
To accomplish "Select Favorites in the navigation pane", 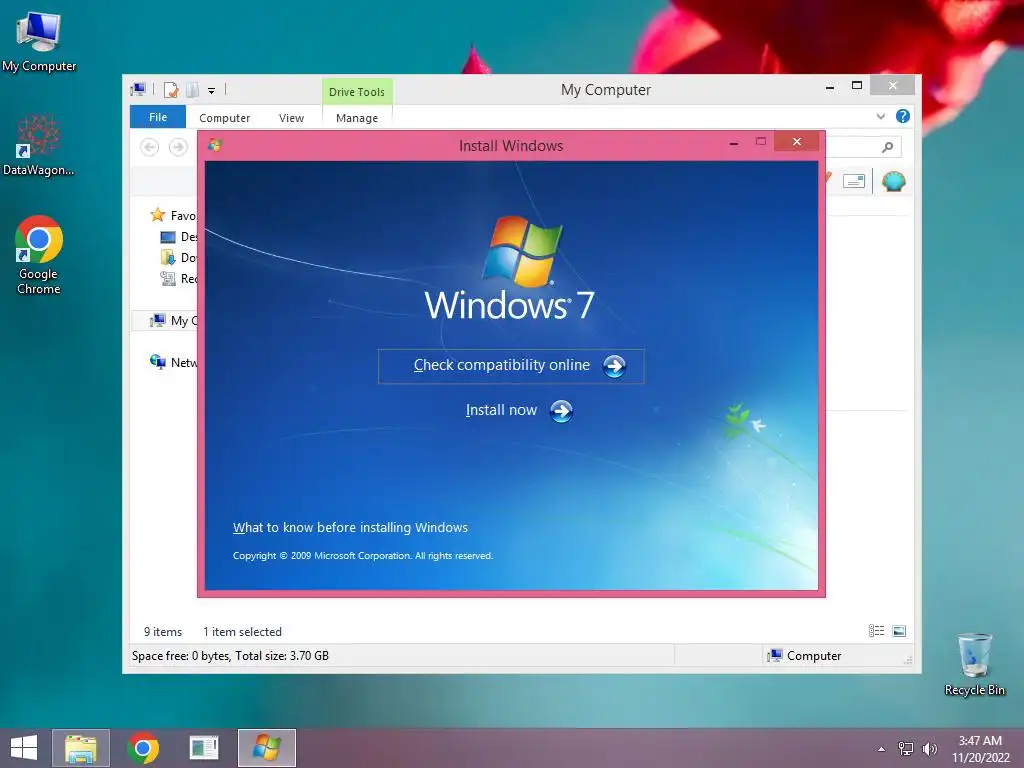I will coord(173,216).
